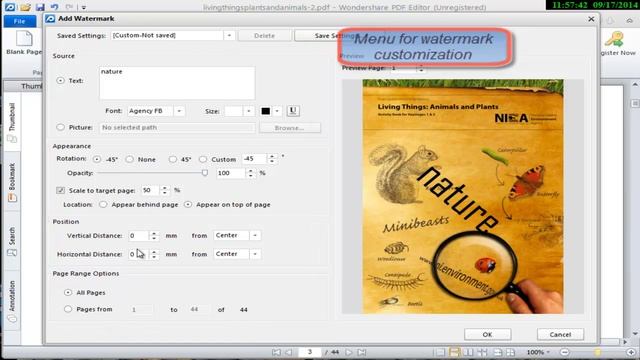
Task: Confirm watermark with OK button
Action: (x=487, y=334)
